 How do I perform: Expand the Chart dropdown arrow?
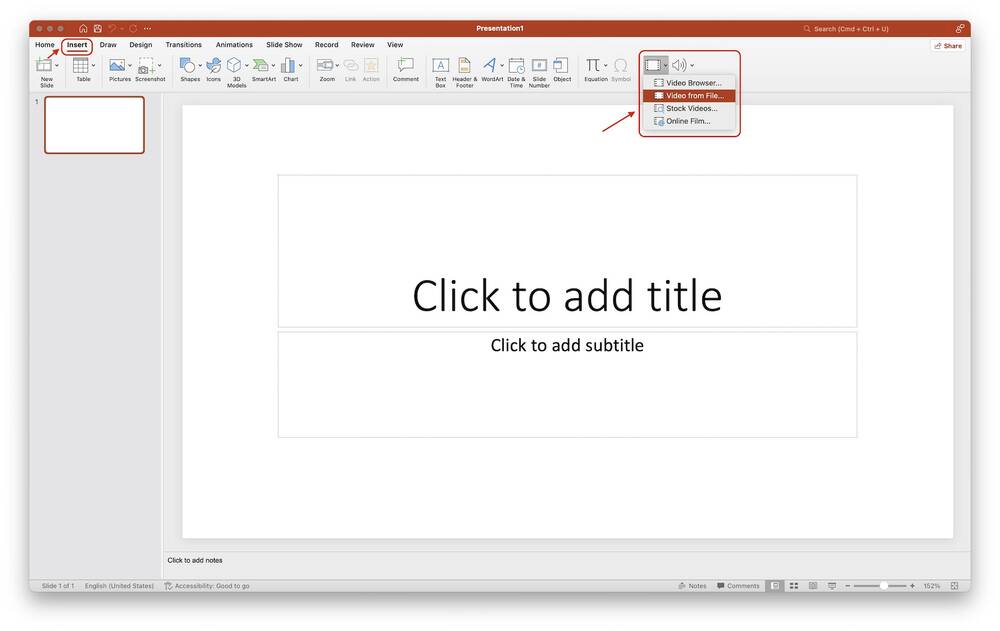(300, 65)
